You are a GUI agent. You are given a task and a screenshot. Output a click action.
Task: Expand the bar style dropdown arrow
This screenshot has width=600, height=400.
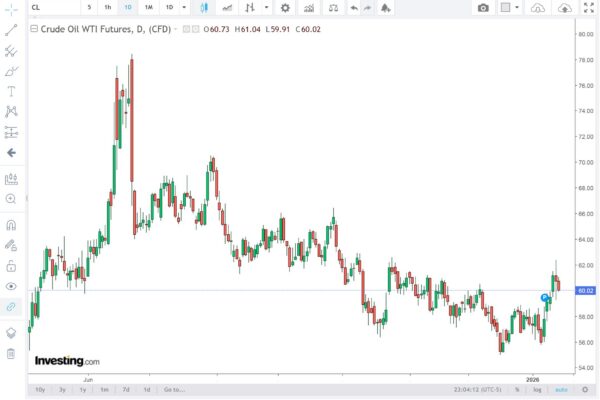(x=266, y=7)
